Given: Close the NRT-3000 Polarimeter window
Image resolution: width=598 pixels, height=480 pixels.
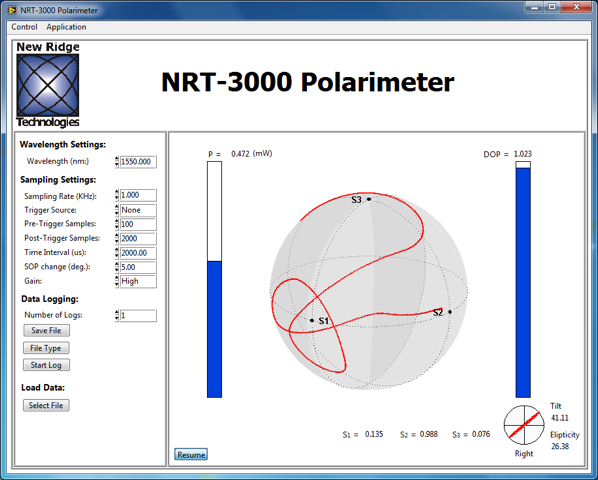Looking at the screenshot, I should [577, 8].
